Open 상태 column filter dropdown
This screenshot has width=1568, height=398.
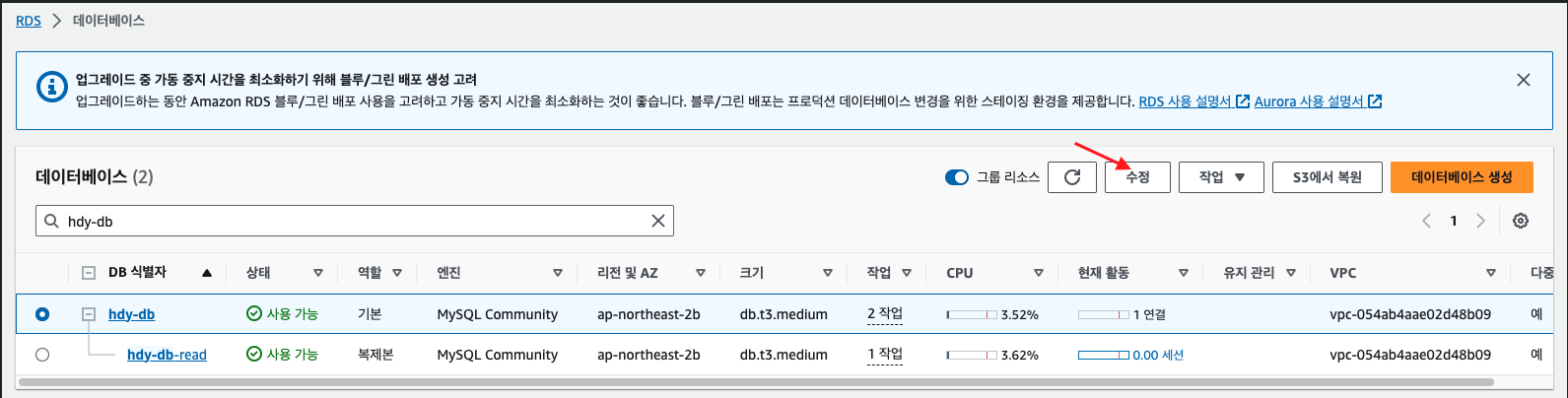[317, 273]
